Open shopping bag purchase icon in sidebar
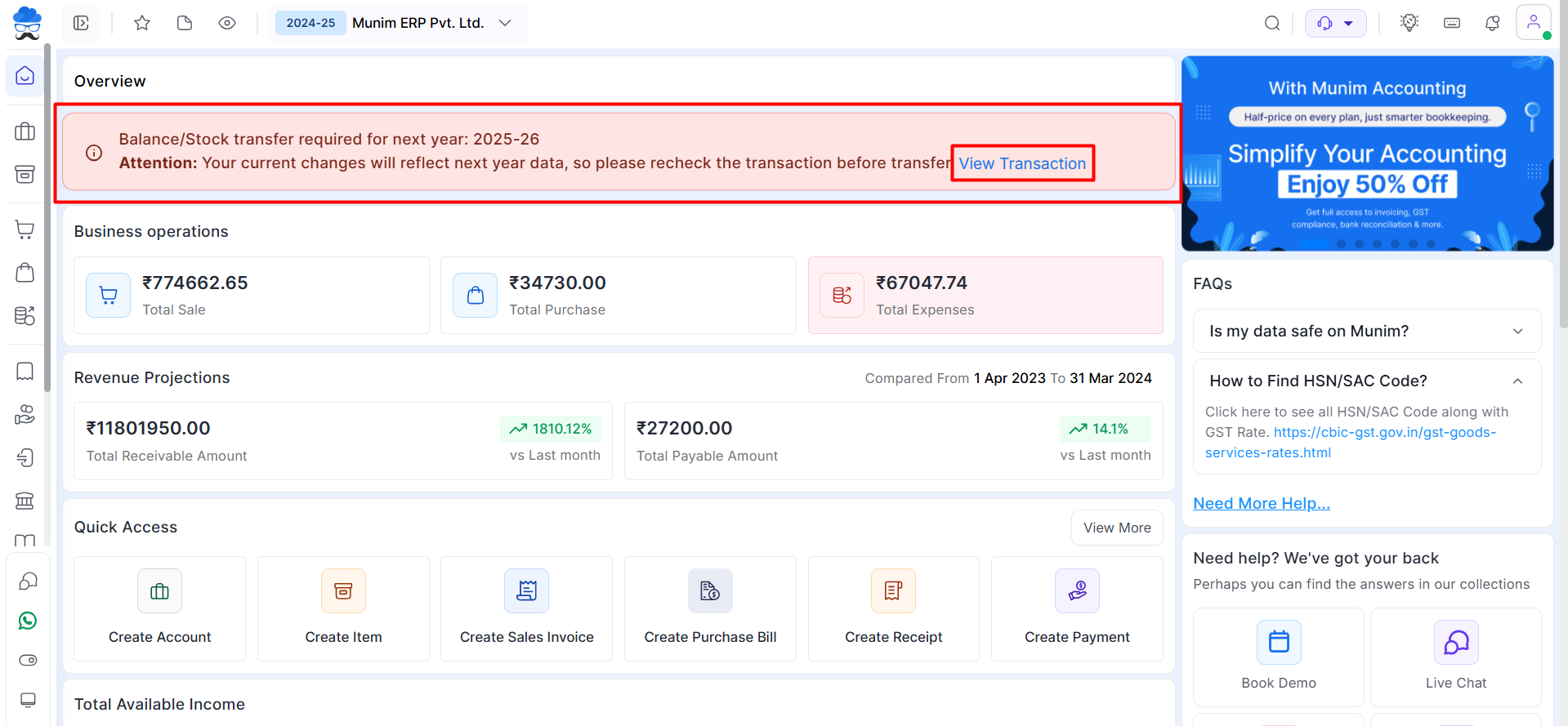The image size is (1568, 726). (x=25, y=272)
